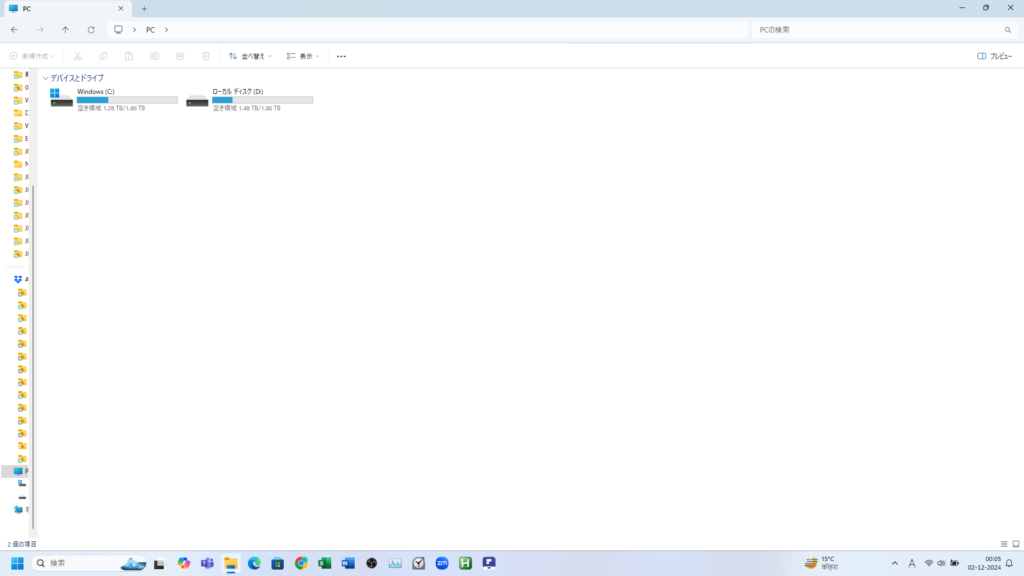Screen dimensions: 1024x576
Task: Click the PC breadcrumb in address bar
Action: (150, 30)
